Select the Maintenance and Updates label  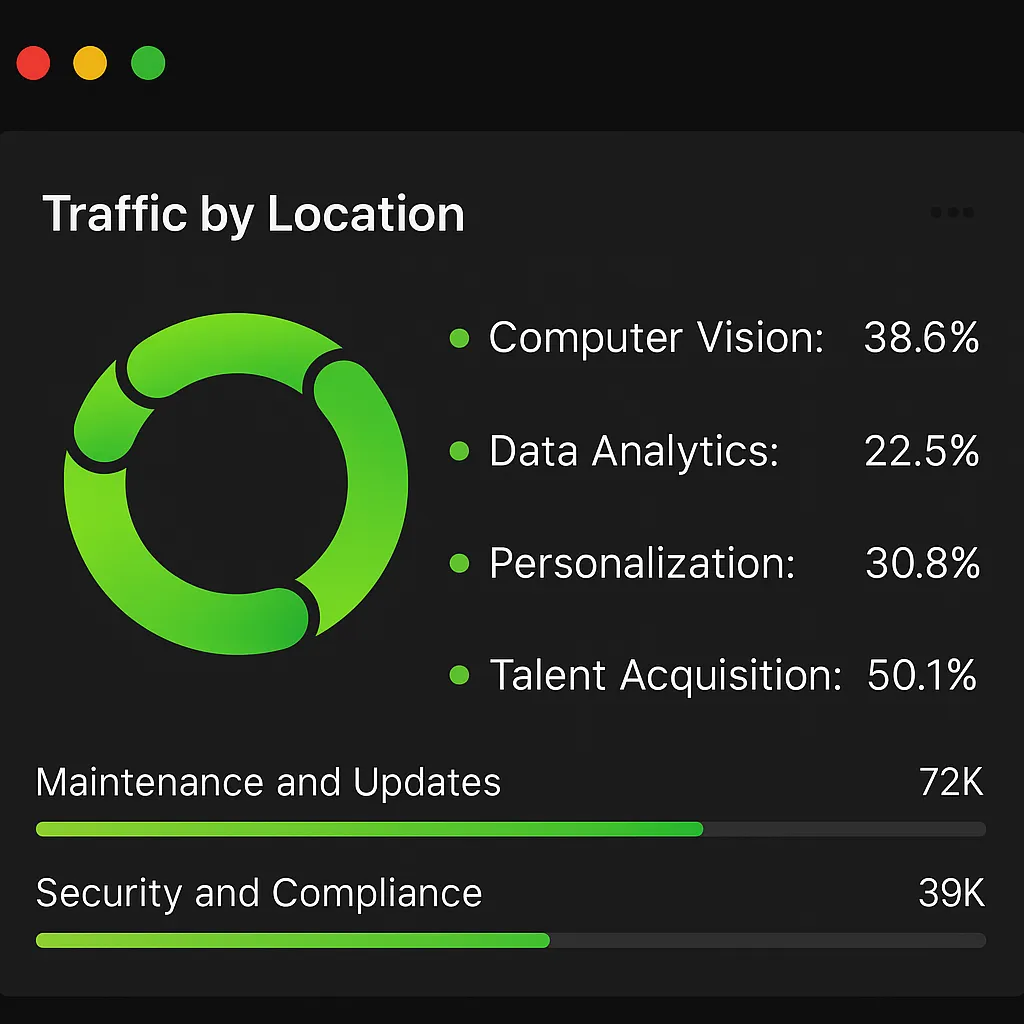click(x=268, y=782)
